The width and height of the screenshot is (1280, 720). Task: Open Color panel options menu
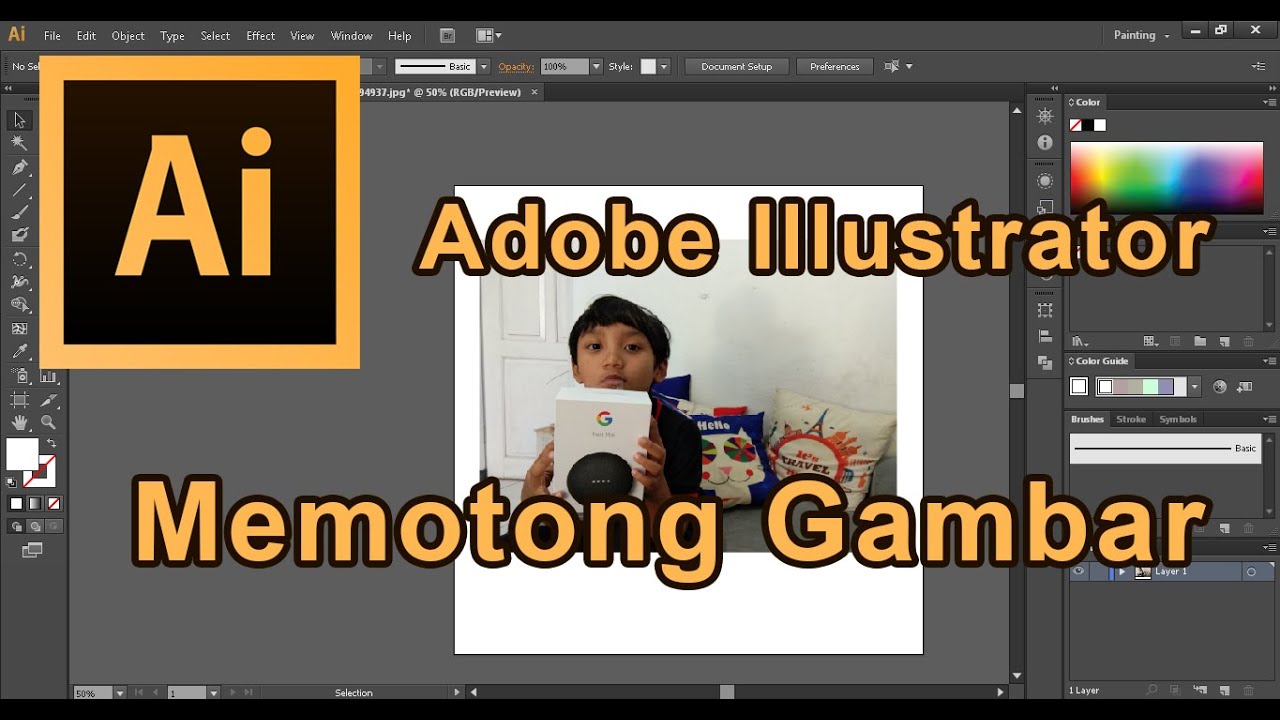[x=1268, y=102]
